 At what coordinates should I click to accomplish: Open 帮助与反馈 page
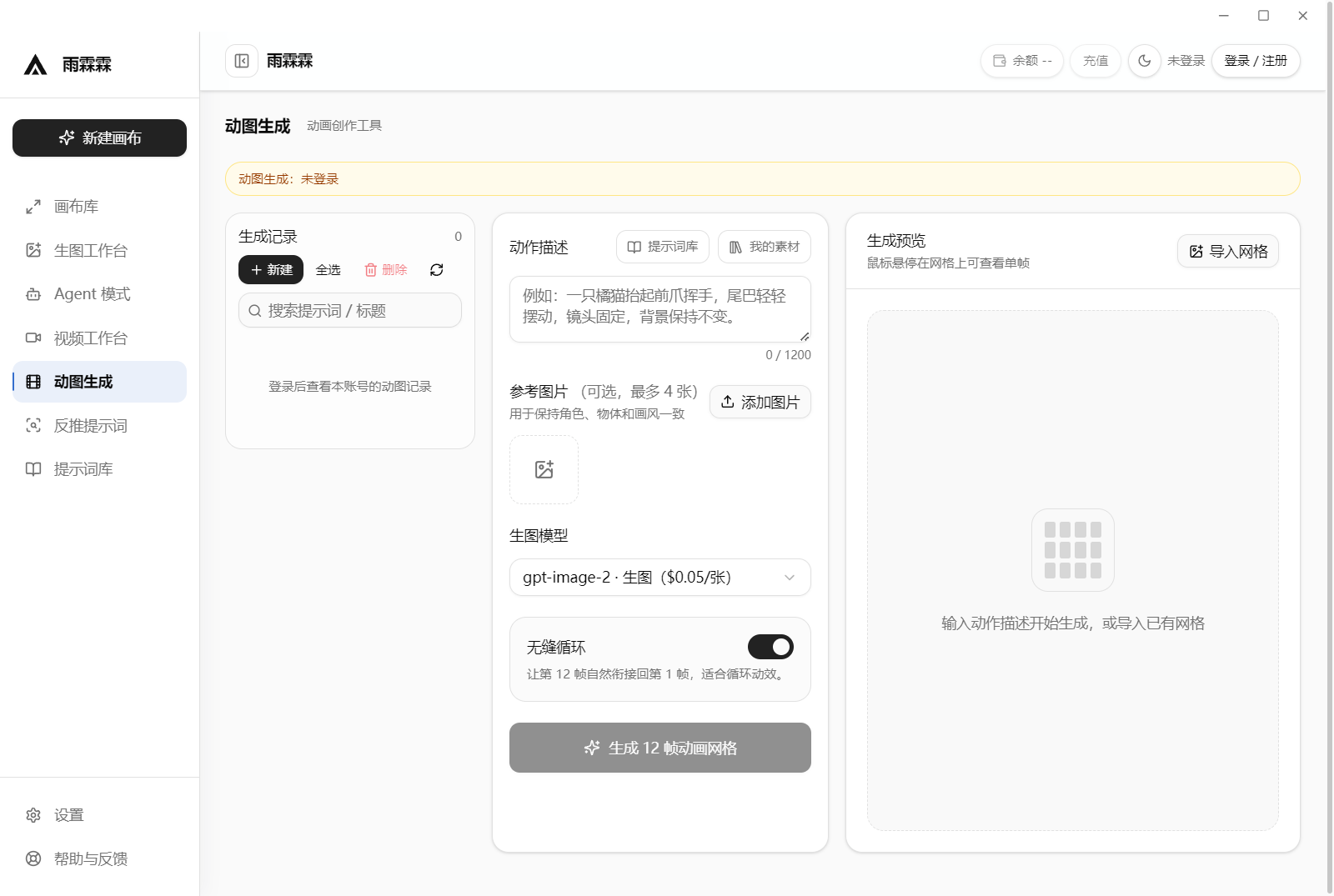click(99, 858)
